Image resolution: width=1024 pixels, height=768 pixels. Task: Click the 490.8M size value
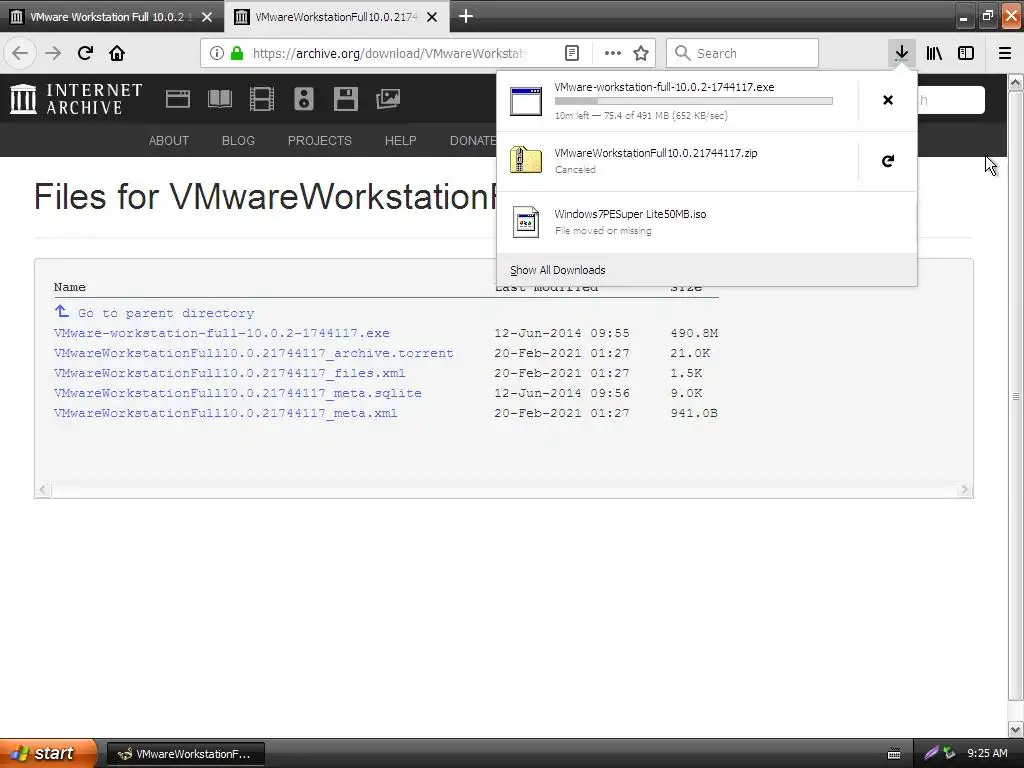pos(694,333)
